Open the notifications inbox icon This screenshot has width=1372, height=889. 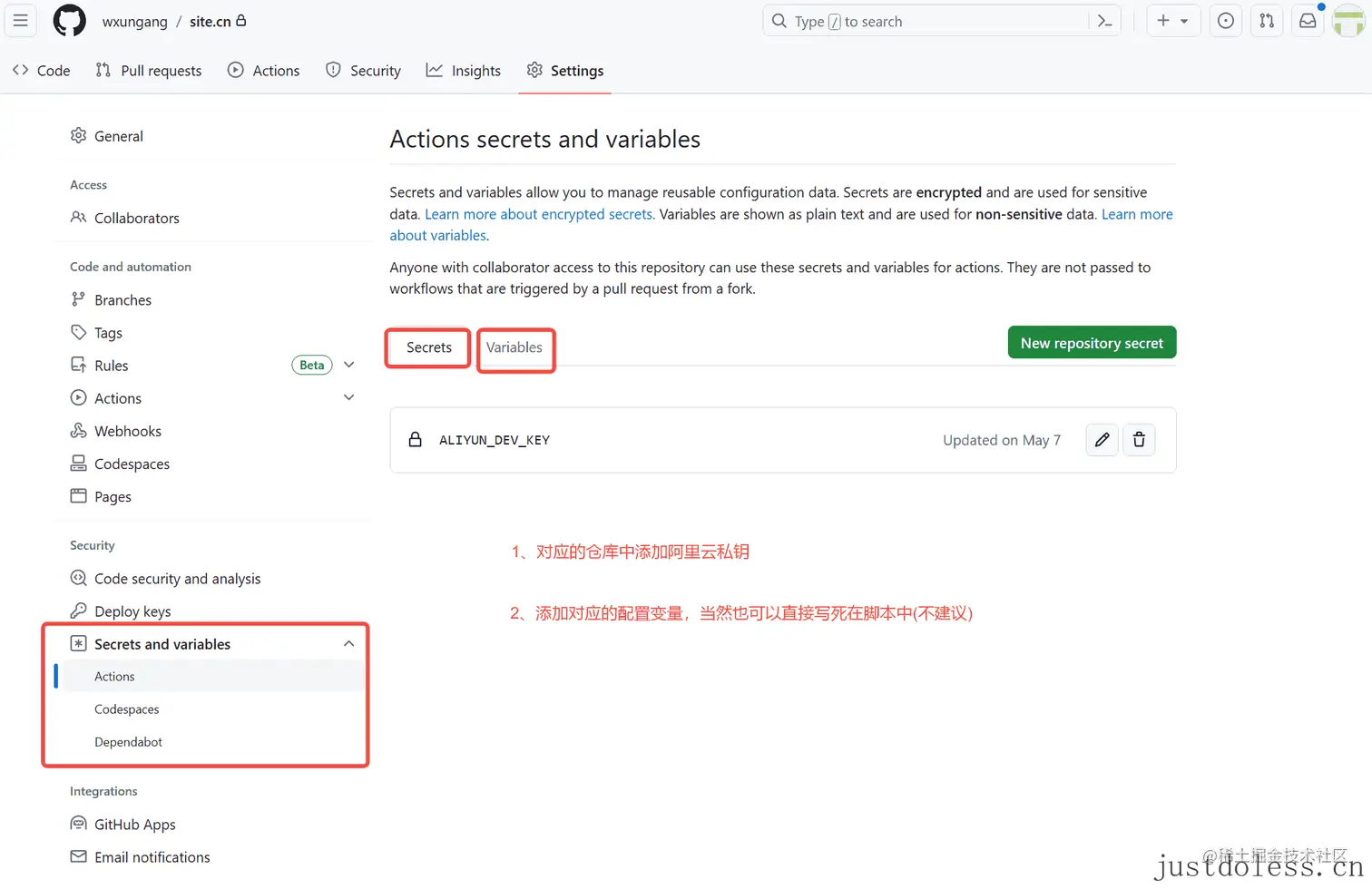click(1307, 20)
